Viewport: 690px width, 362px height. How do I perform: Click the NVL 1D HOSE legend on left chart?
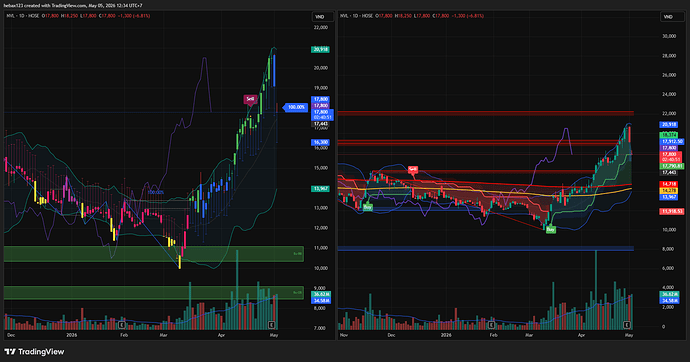coord(22,16)
